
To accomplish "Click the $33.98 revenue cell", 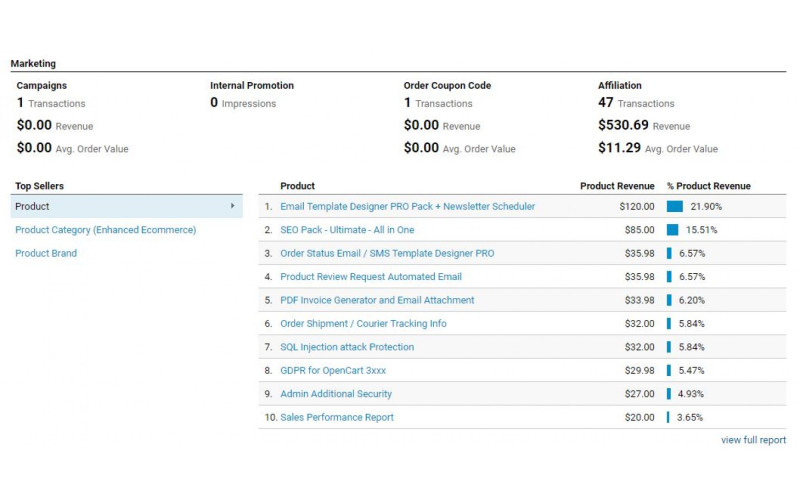I will point(639,301).
